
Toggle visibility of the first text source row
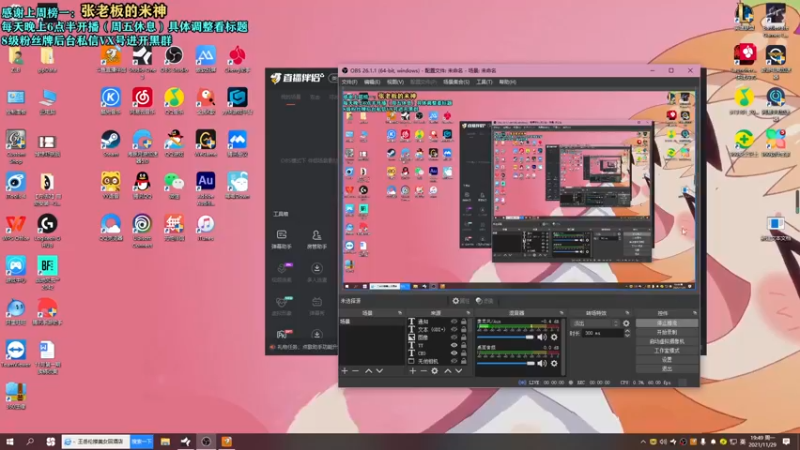pyautogui.click(x=454, y=322)
